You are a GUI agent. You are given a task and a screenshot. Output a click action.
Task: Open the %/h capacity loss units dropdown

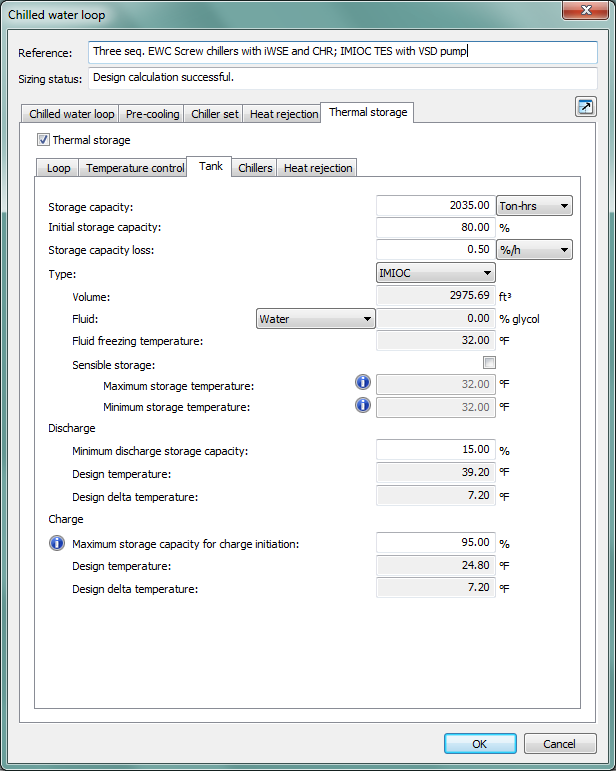coord(534,250)
